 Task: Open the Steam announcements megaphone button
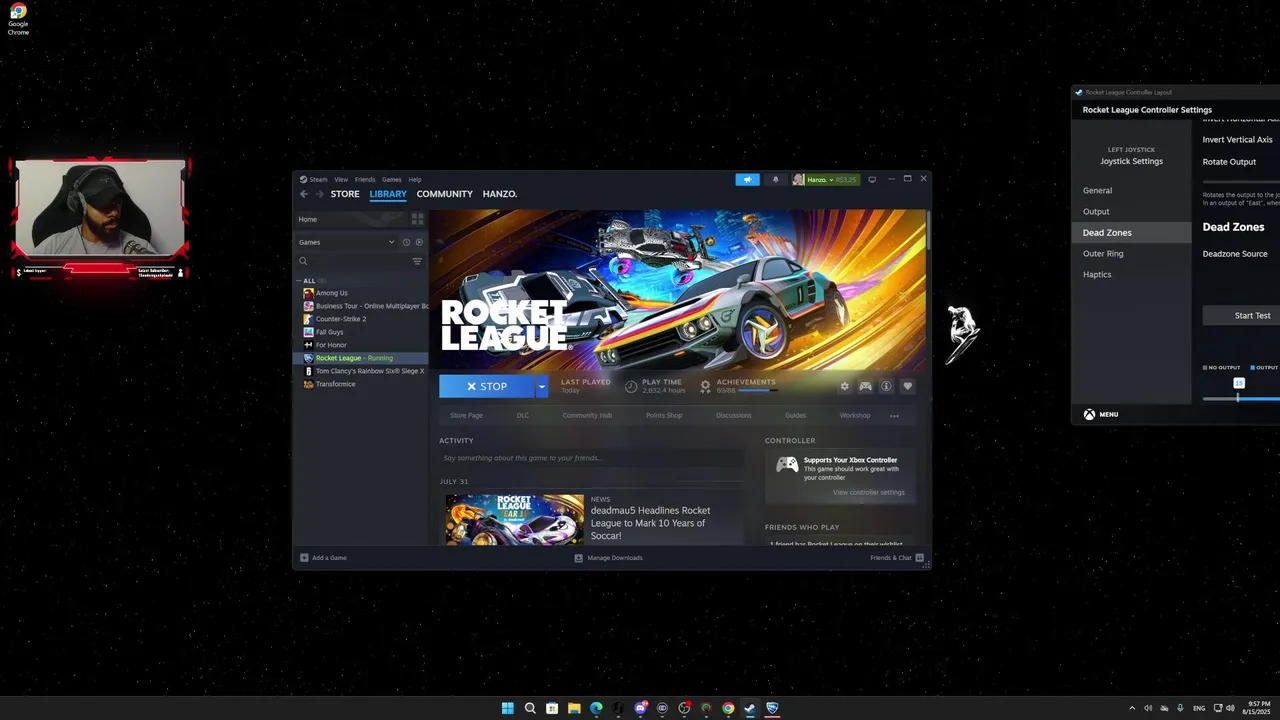747,180
